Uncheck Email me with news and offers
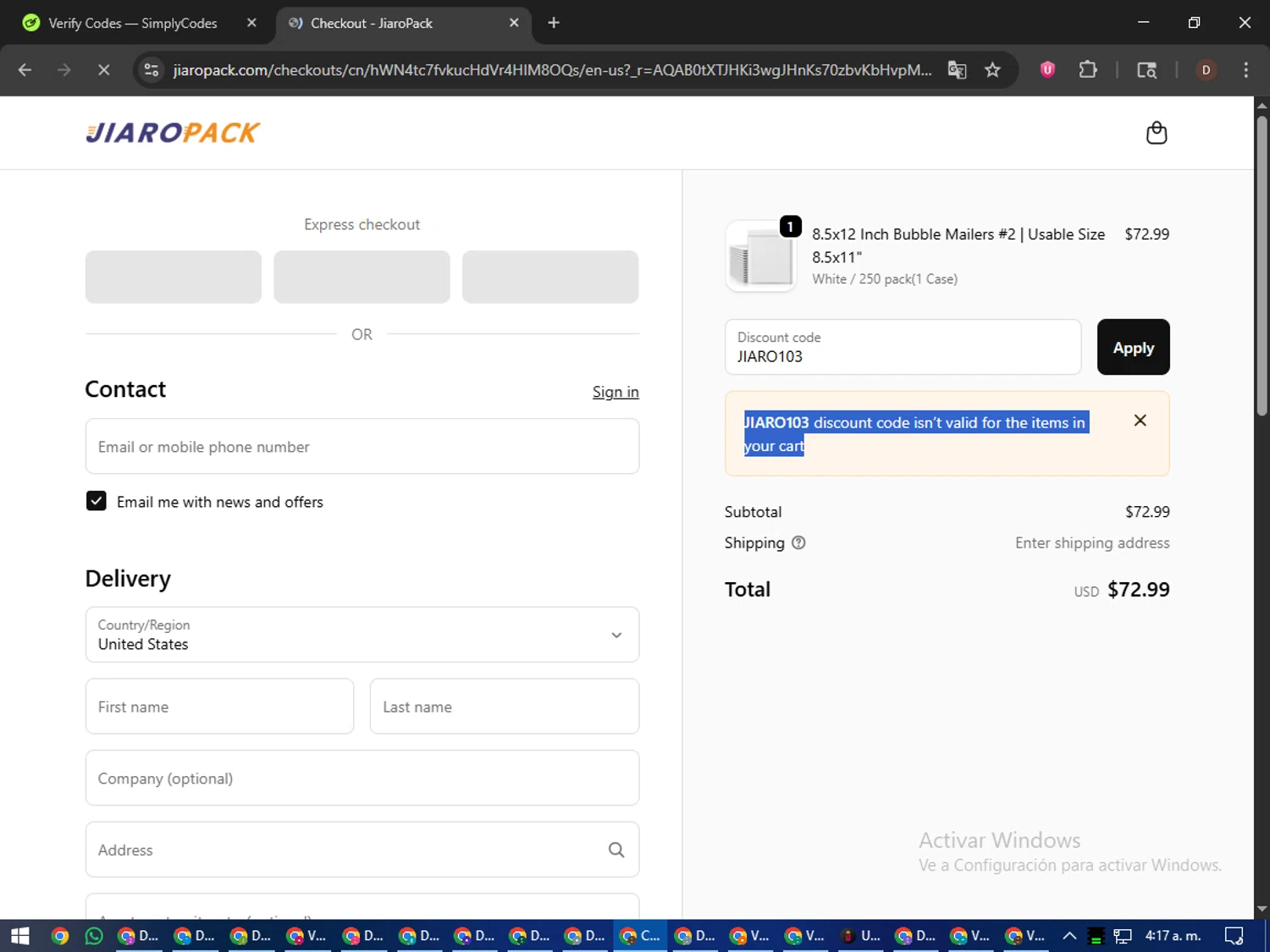The image size is (1270, 952). click(x=97, y=502)
